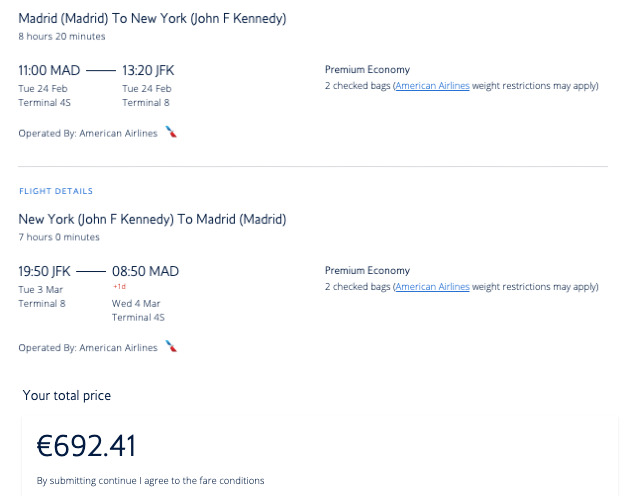Click Wed 4 Mar arrival date

pos(136,303)
